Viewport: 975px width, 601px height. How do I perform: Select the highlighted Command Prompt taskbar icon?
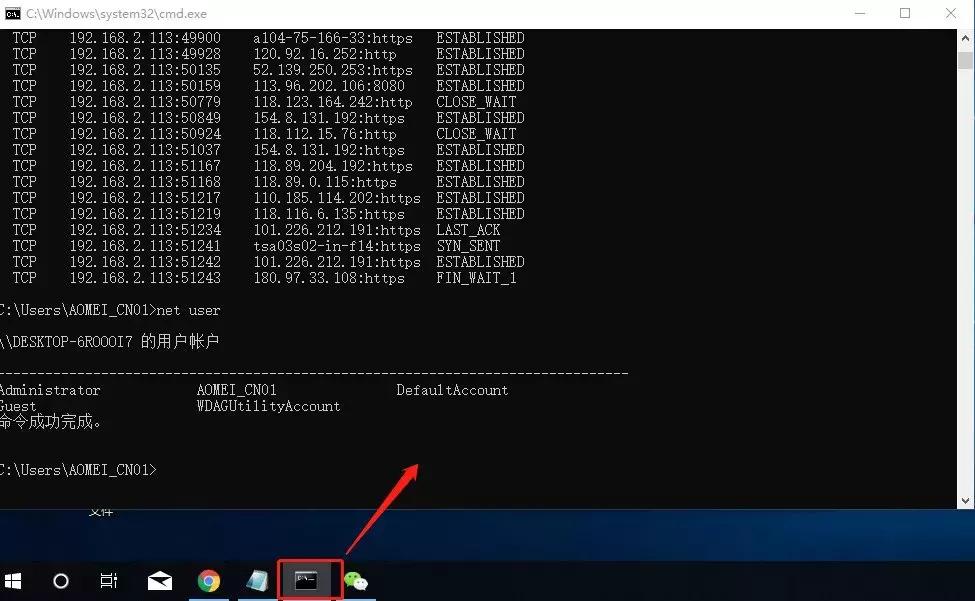coord(308,581)
